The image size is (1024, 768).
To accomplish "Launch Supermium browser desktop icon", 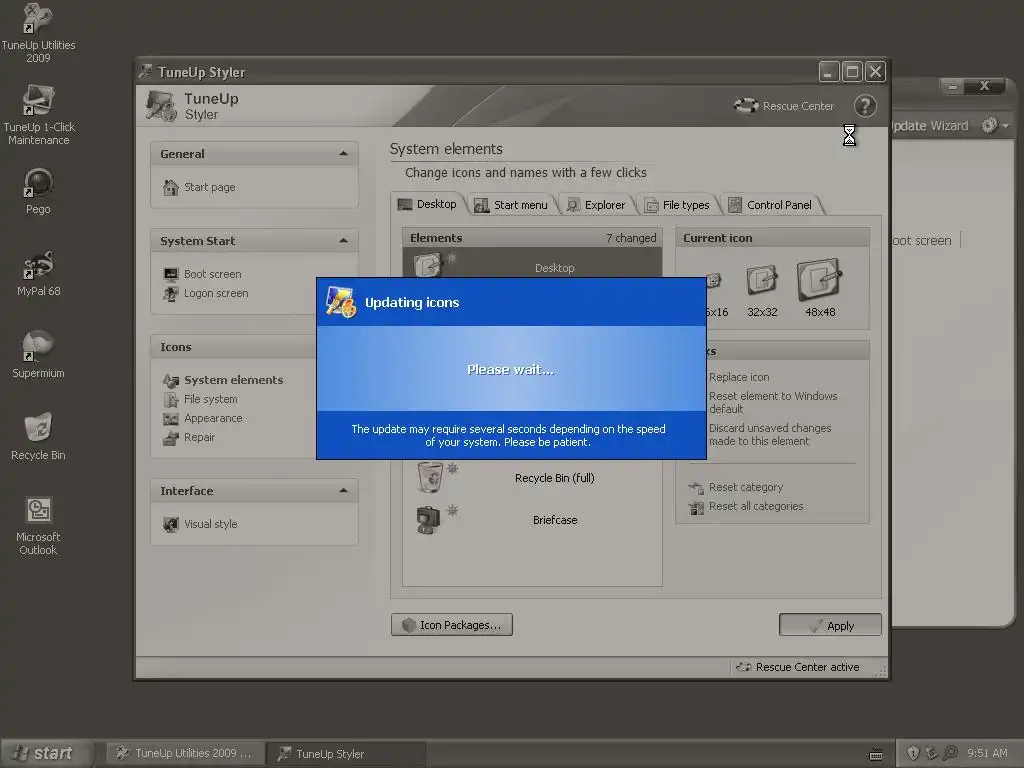I will point(38,355).
